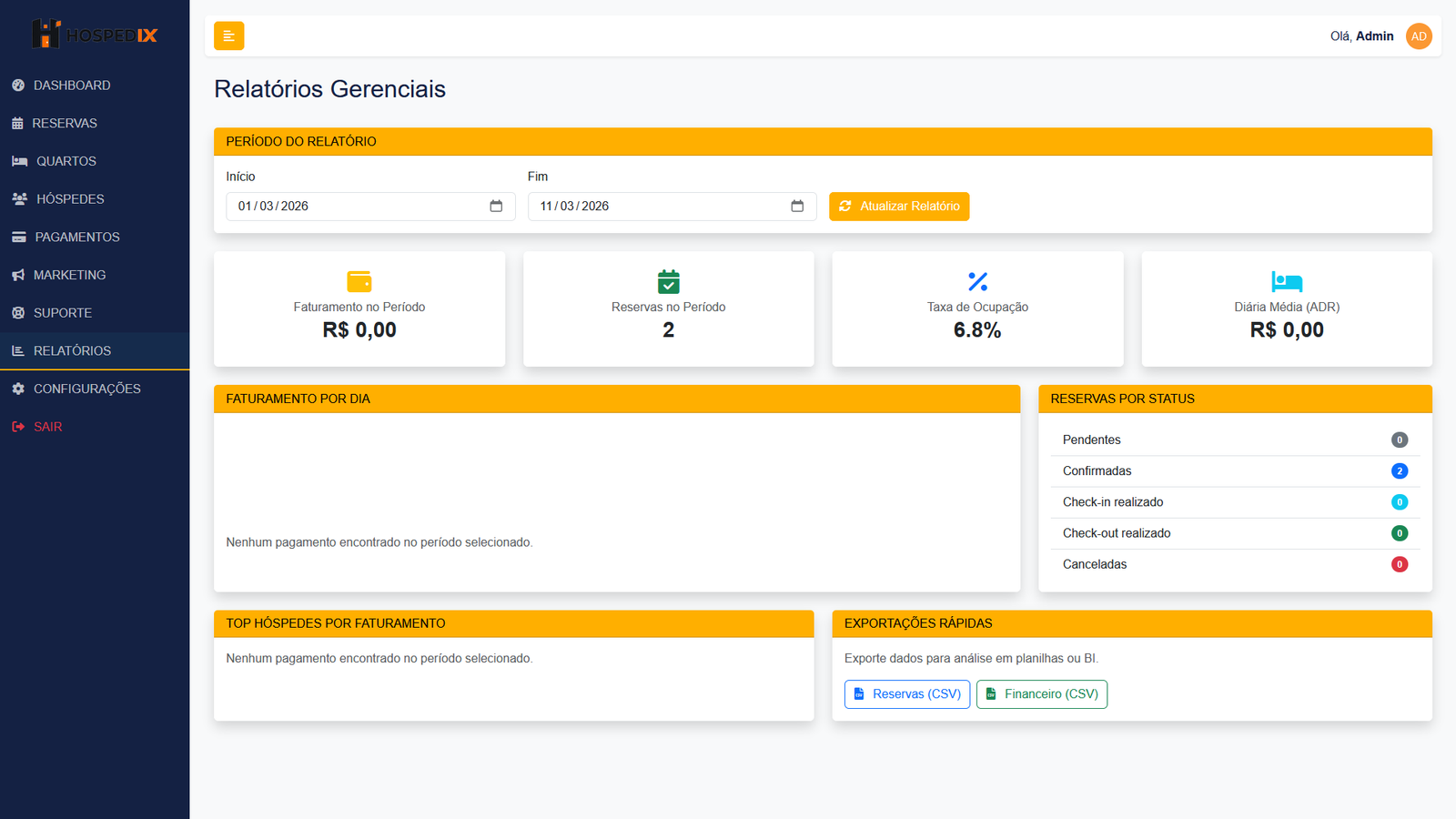Open the Reservas menu entry

click(65, 123)
